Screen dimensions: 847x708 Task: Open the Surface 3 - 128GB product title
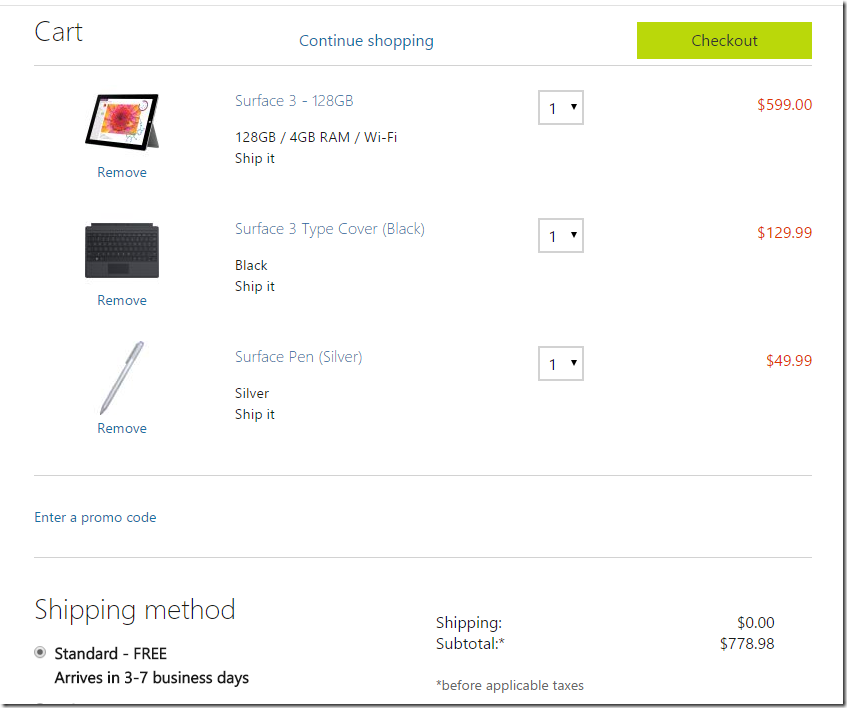click(294, 101)
